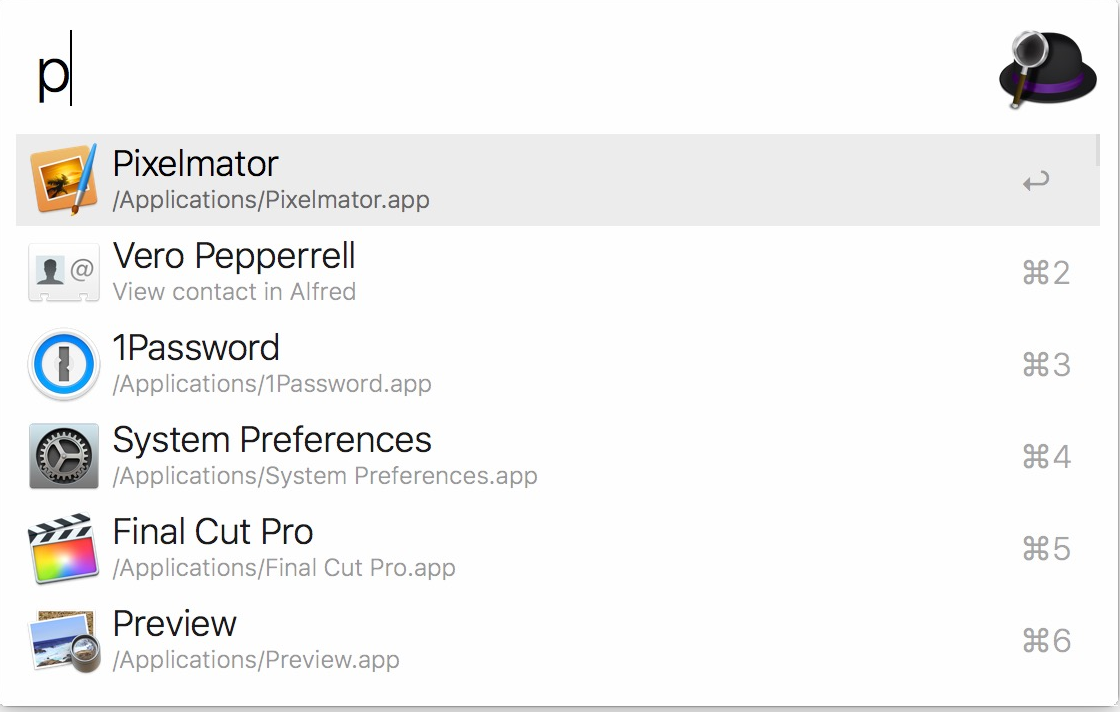Click the 1Password keyhole icon
1120x712 pixels.
(x=64, y=364)
